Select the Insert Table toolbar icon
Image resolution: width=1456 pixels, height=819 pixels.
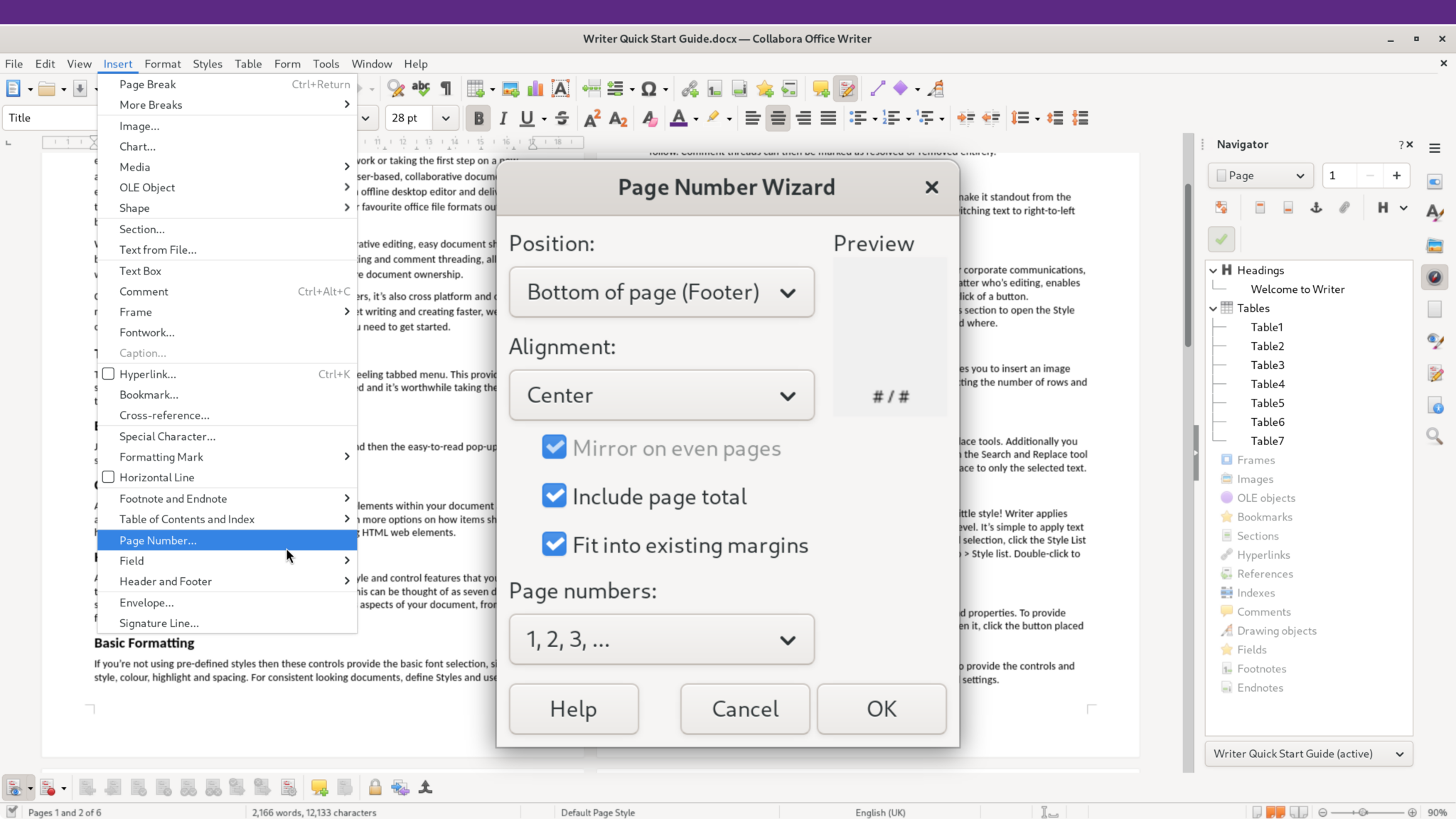pyautogui.click(x=476, y=88)
